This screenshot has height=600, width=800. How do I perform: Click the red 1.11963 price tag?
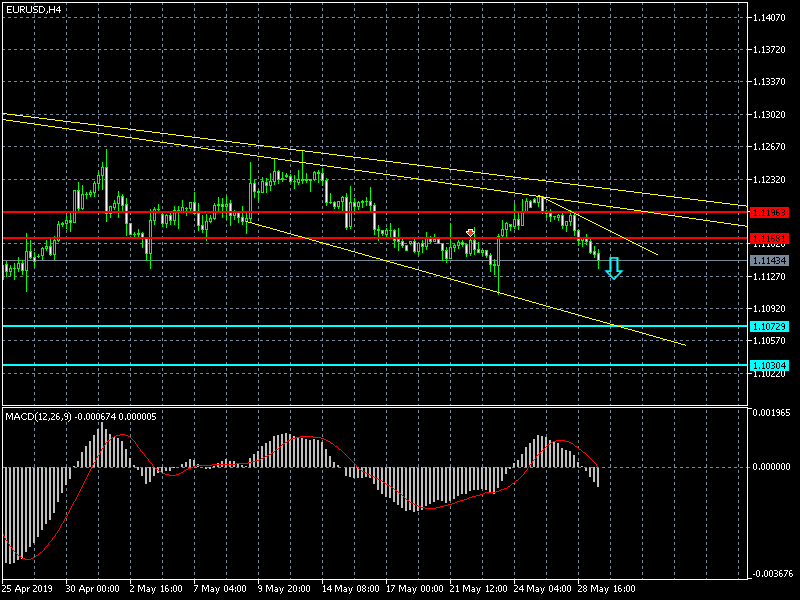pyautogui.click(x=769, y=212)
